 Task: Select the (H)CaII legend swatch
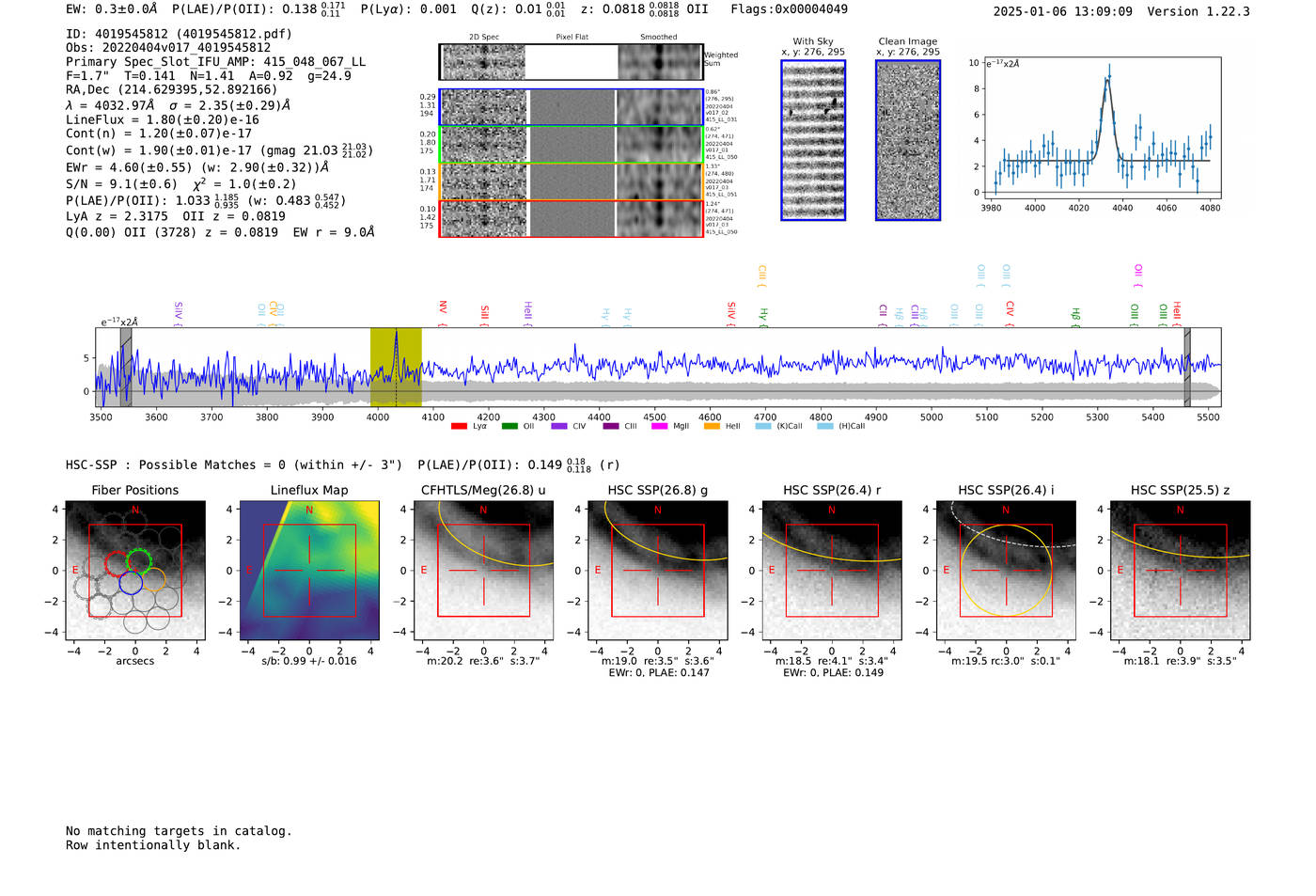click(825, 426)
